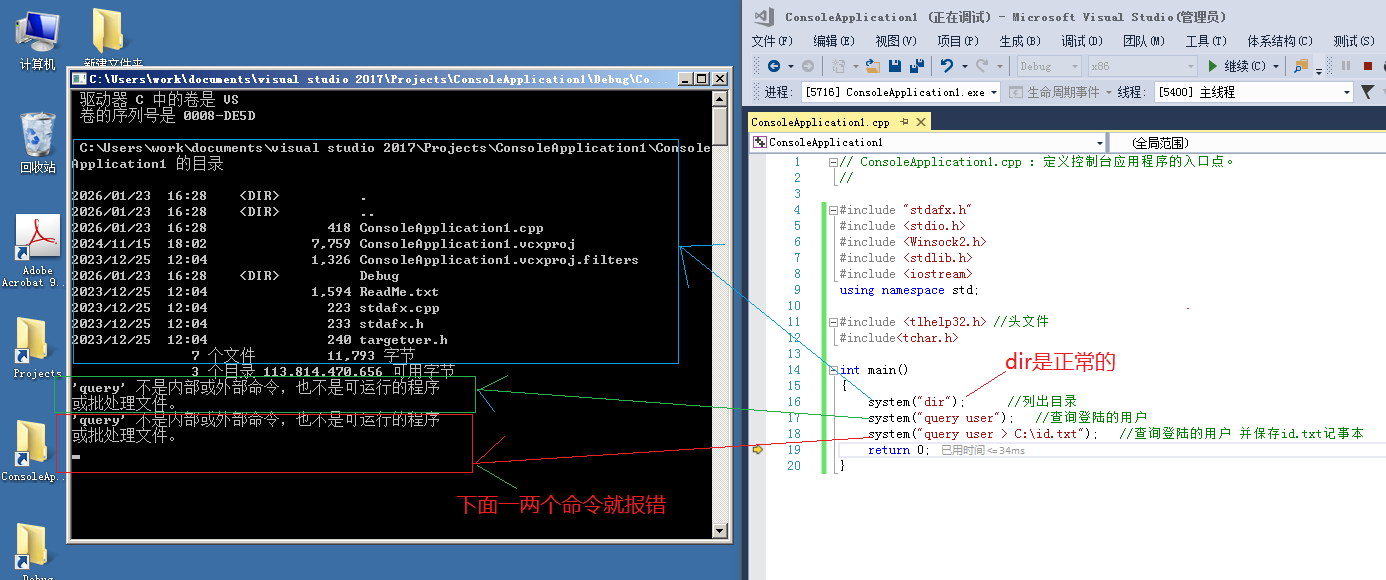Open the thread [5400] main thread dropdown
Viewport: 1386px width, 580px height.
pos(1253,92)
